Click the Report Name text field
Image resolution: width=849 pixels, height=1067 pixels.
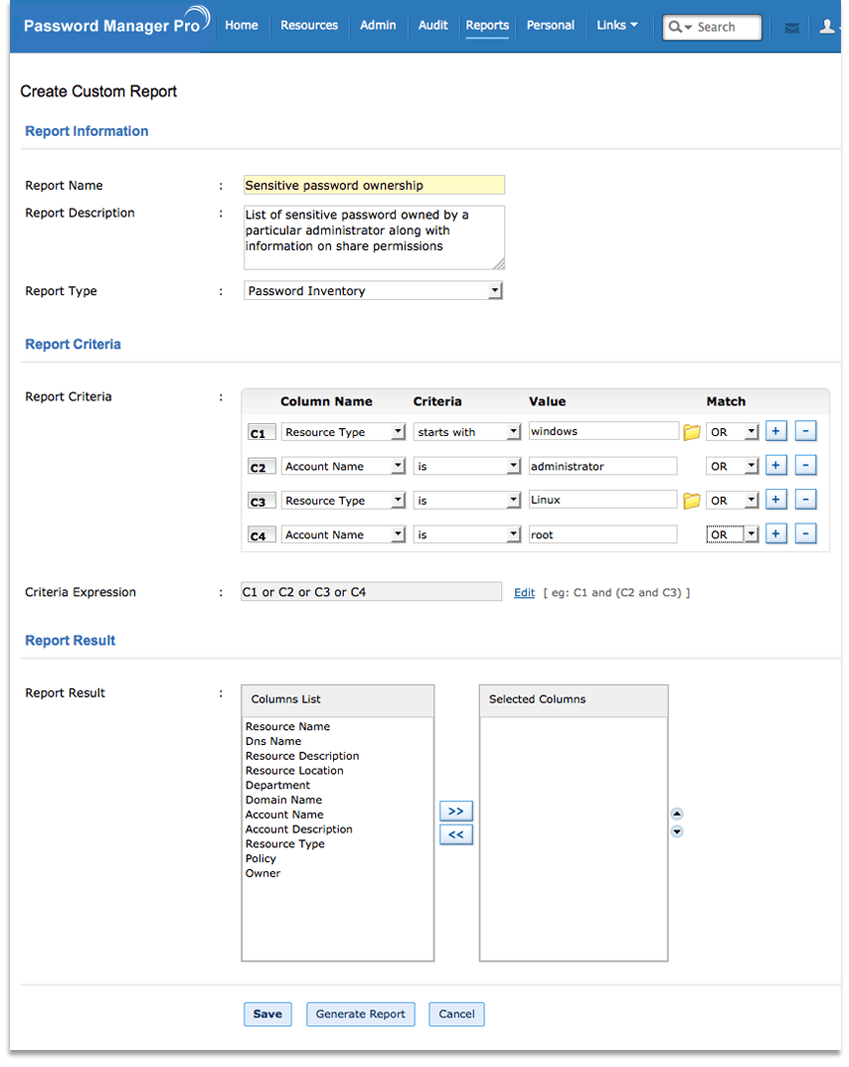tap(374, 185)
